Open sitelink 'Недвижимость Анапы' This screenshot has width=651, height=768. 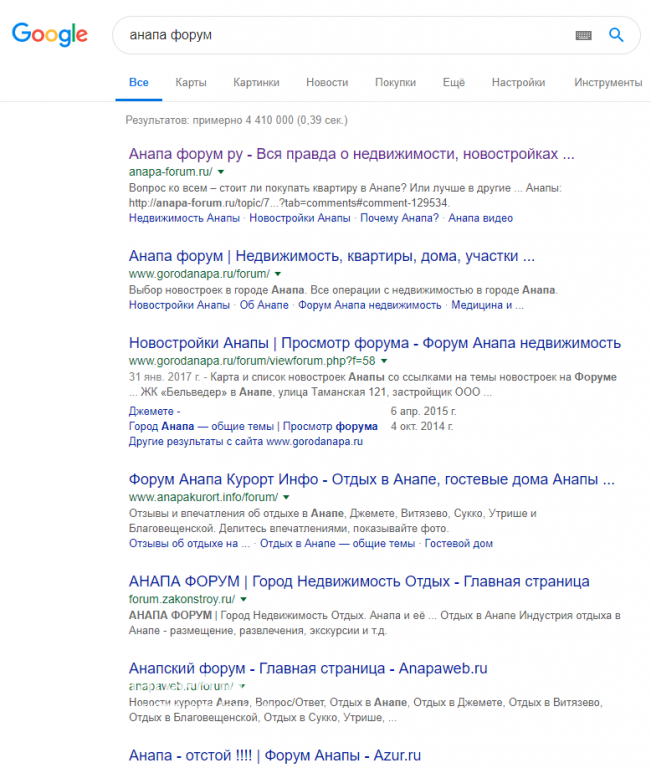[184, 218]
